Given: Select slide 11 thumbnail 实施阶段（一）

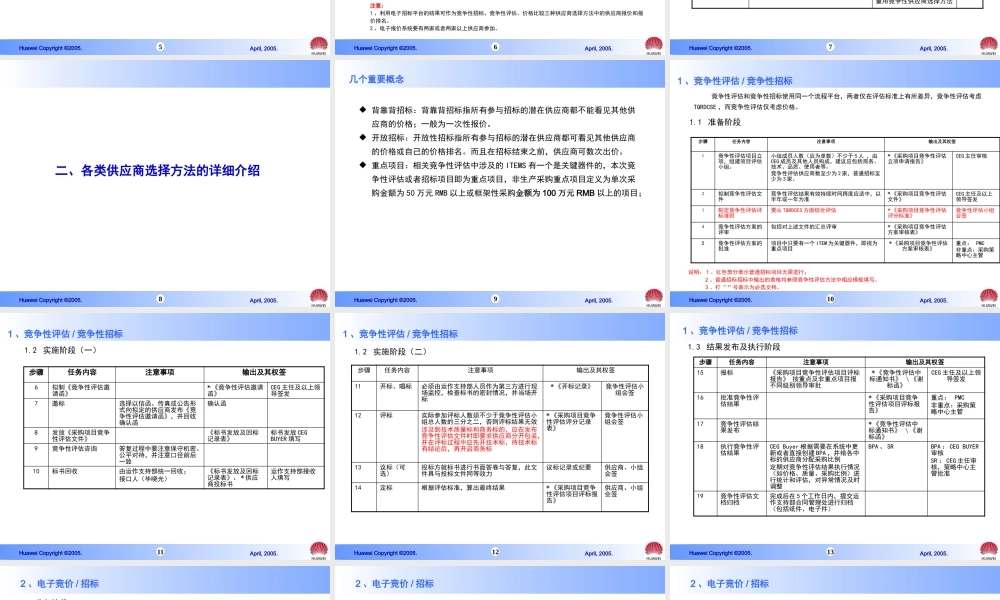Looking at the screenshot, I should (x=165, y=437).
